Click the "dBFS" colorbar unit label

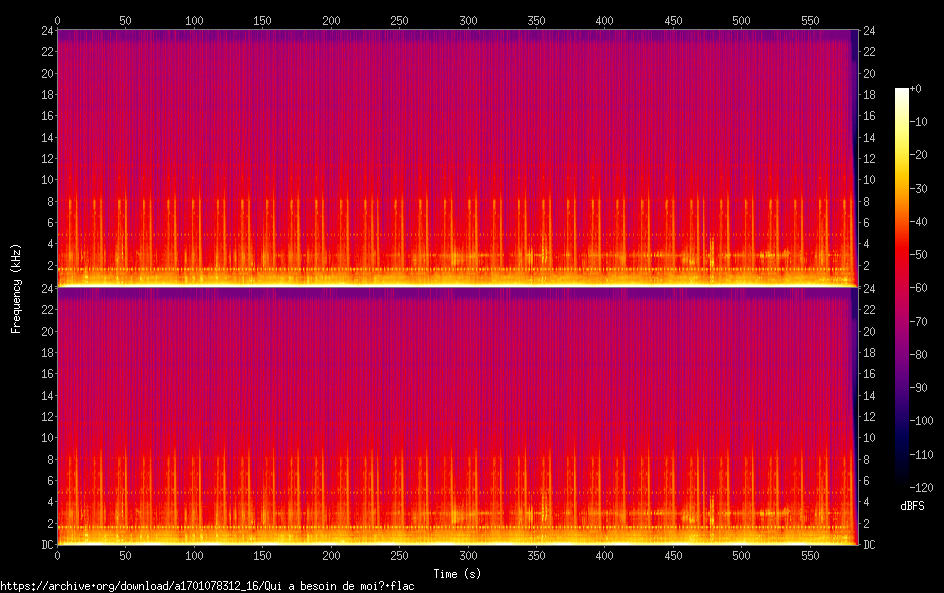tap(912, 506)
